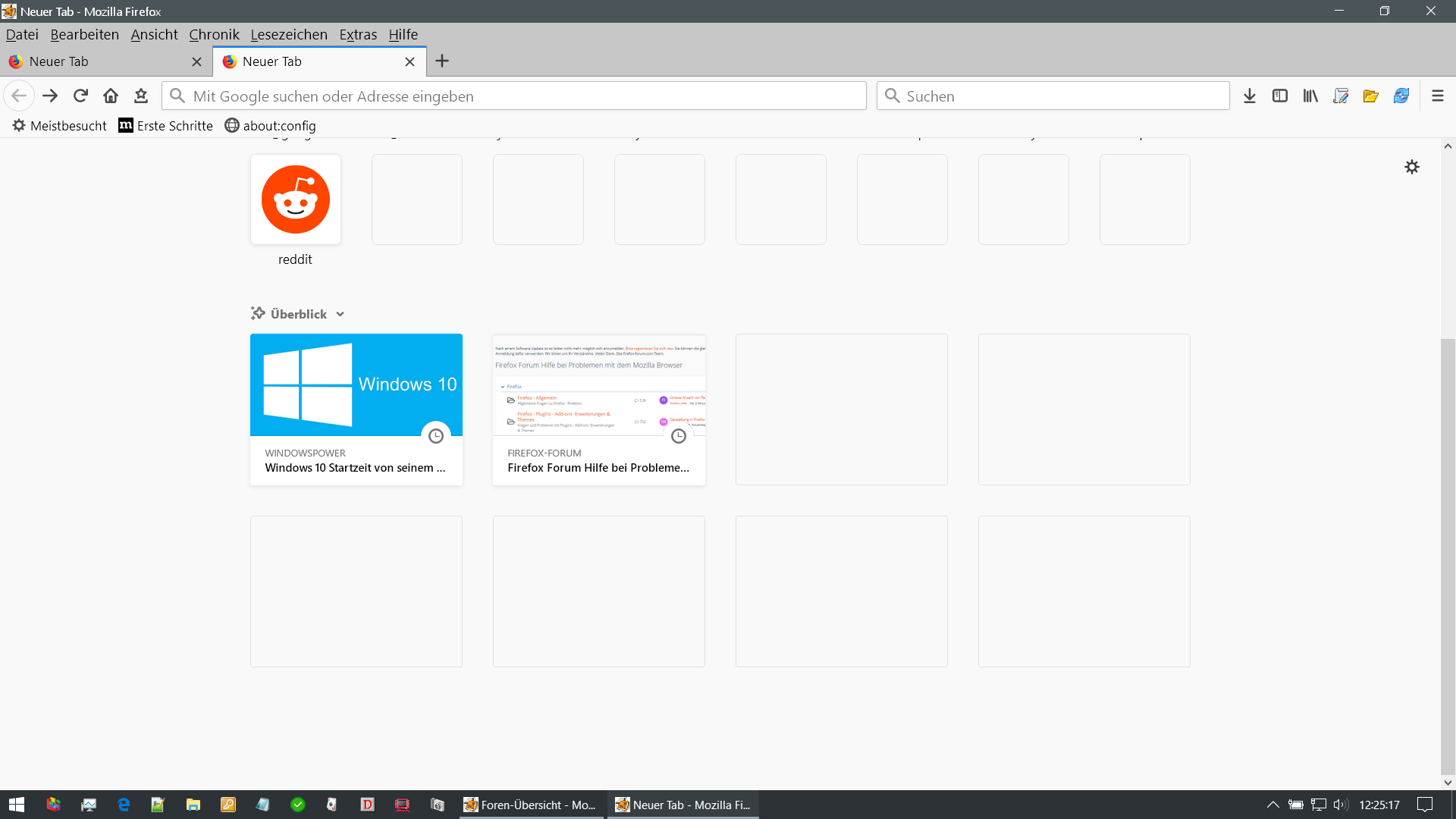This screenshot has height=819, width=1456.
Task: Click the new tab page settings gear
Action: point(1411,167)
